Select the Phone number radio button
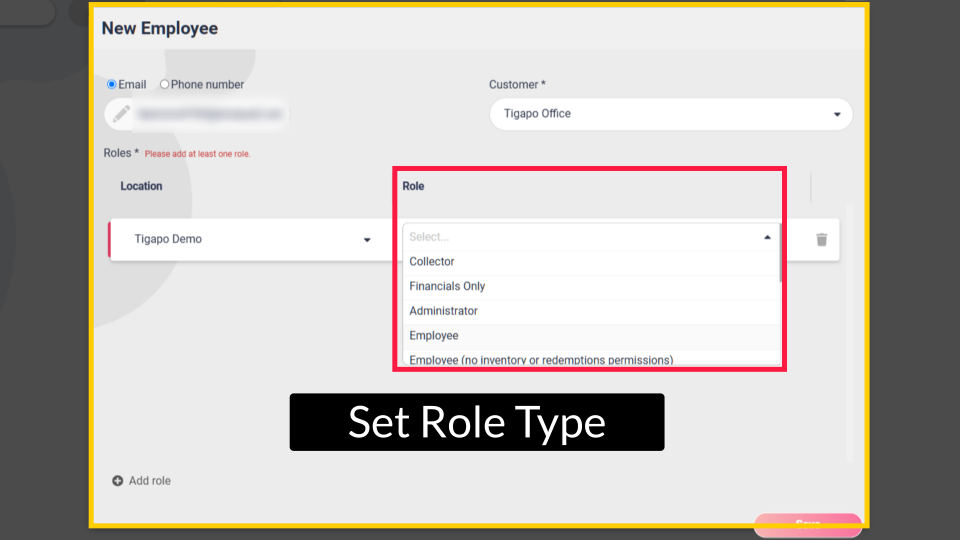960x540 pixels. 165,85
